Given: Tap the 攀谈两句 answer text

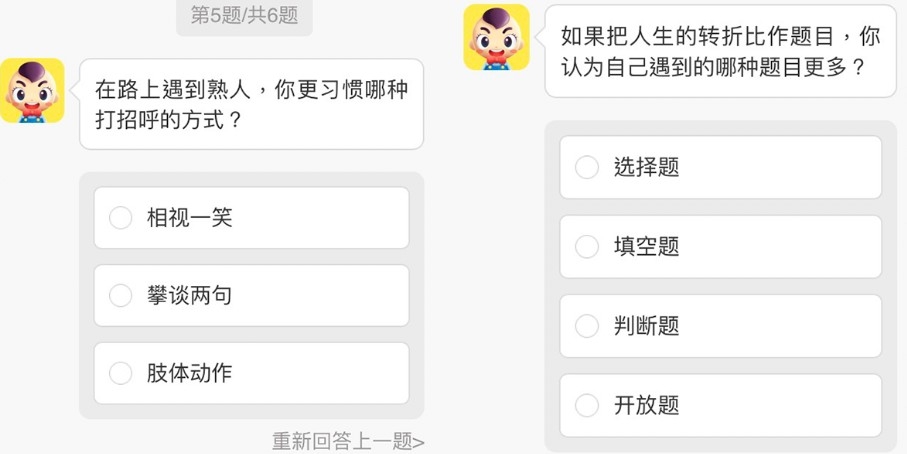Looking at the screenshot, I should pos(190,296).
